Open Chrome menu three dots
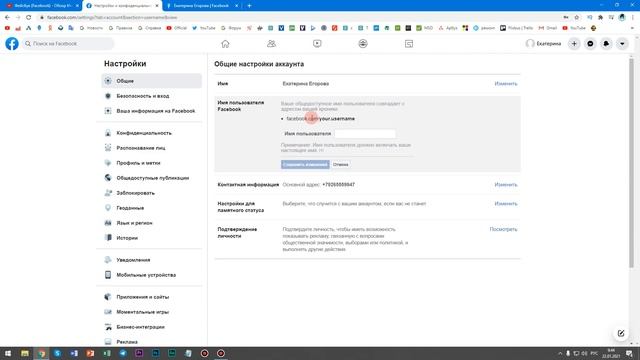The image size is (640, 360). 633,18
